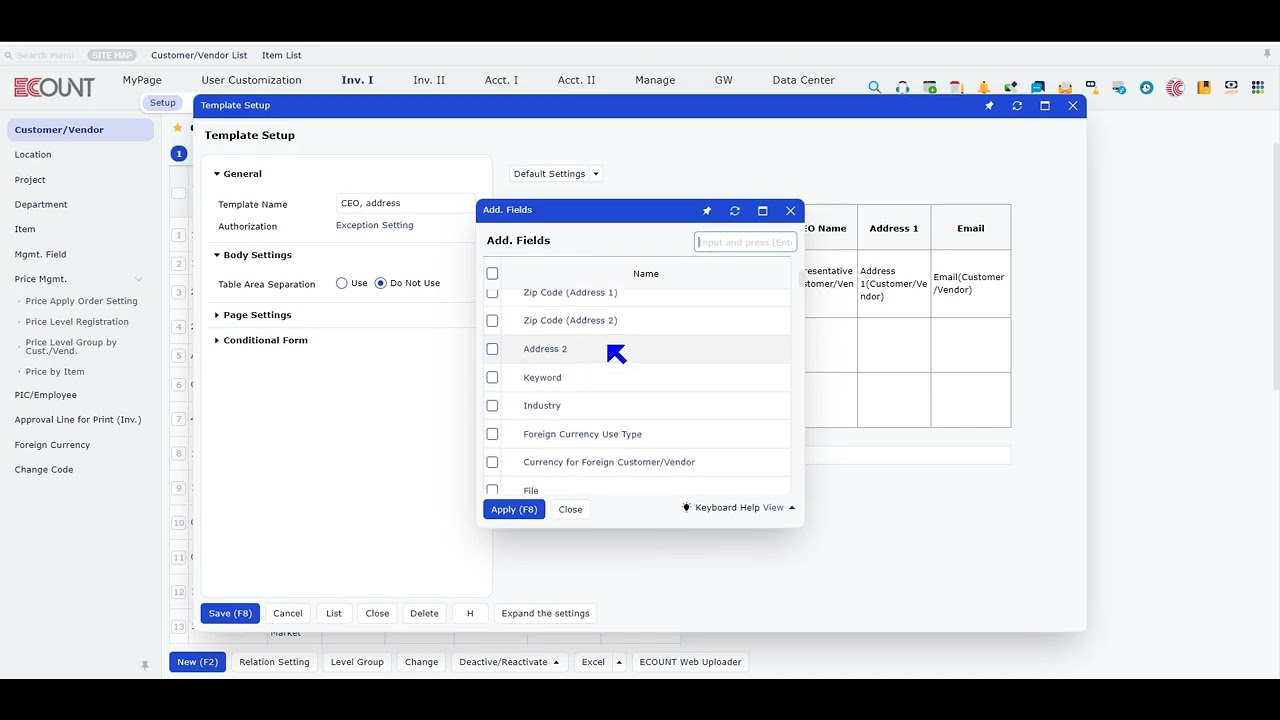Close the Add. Fields dialog with X
Viewport: 1280px width, 720px height.
(791, 211)
